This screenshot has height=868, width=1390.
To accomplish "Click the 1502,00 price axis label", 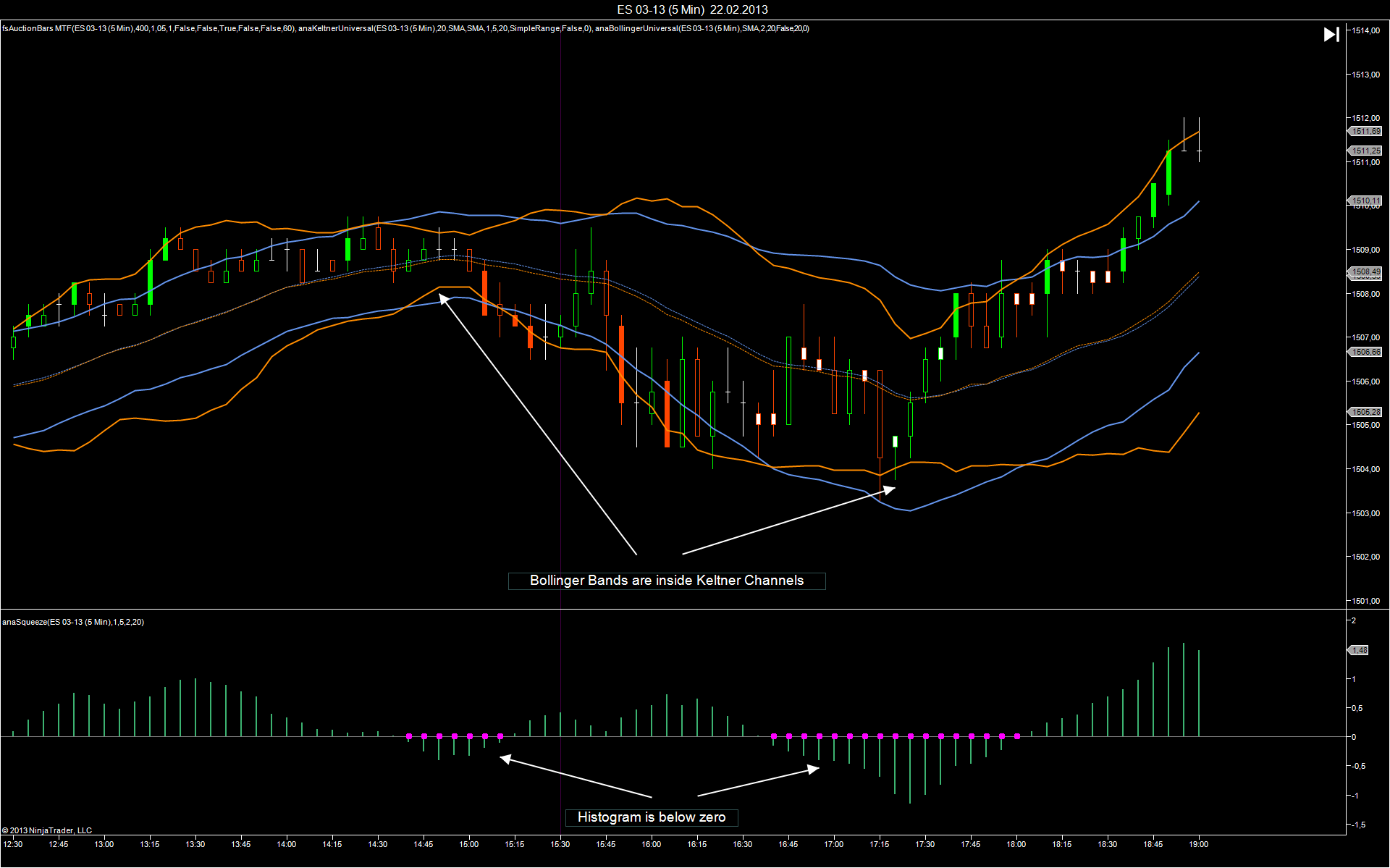I will coord(1366,557).
